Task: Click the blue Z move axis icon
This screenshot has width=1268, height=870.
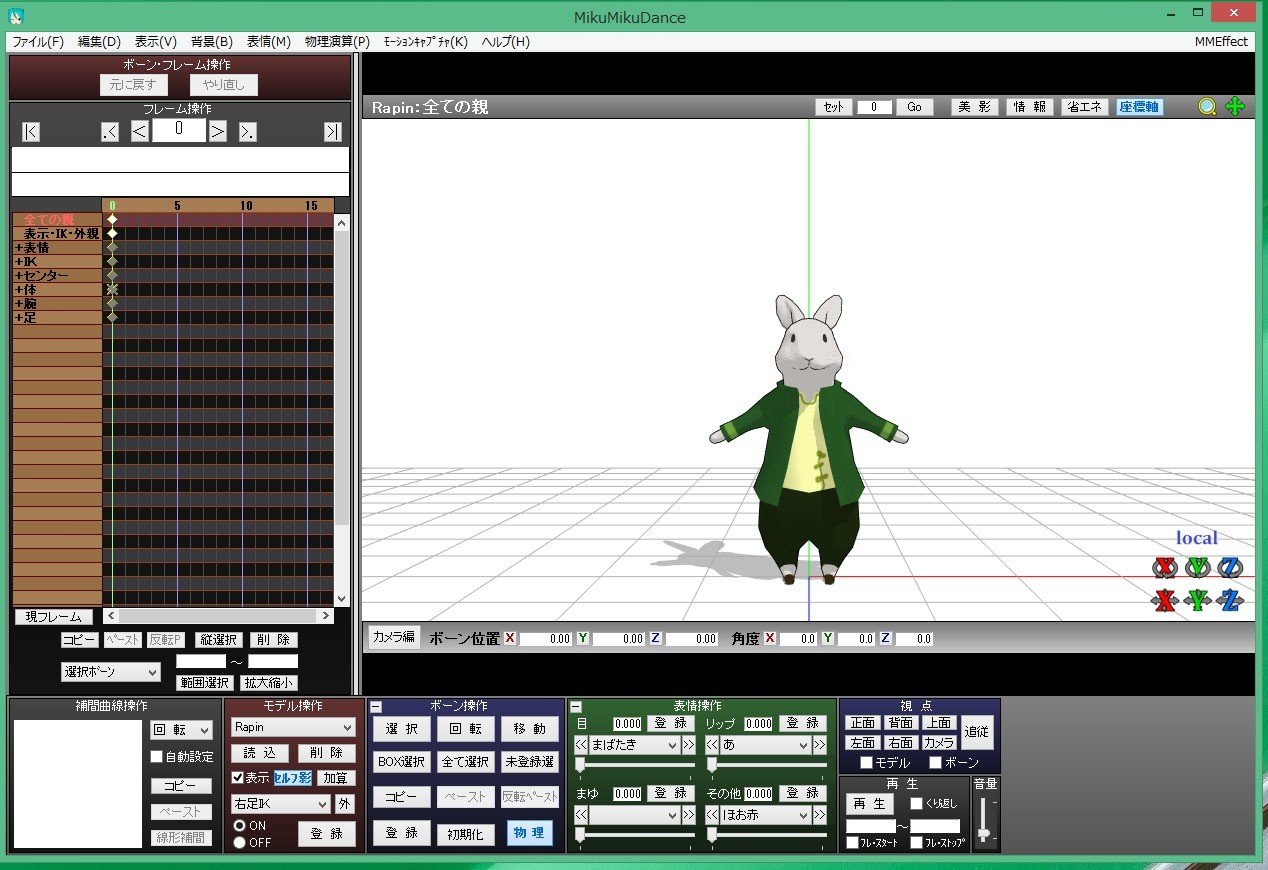Action: (x=1231, y=601)
